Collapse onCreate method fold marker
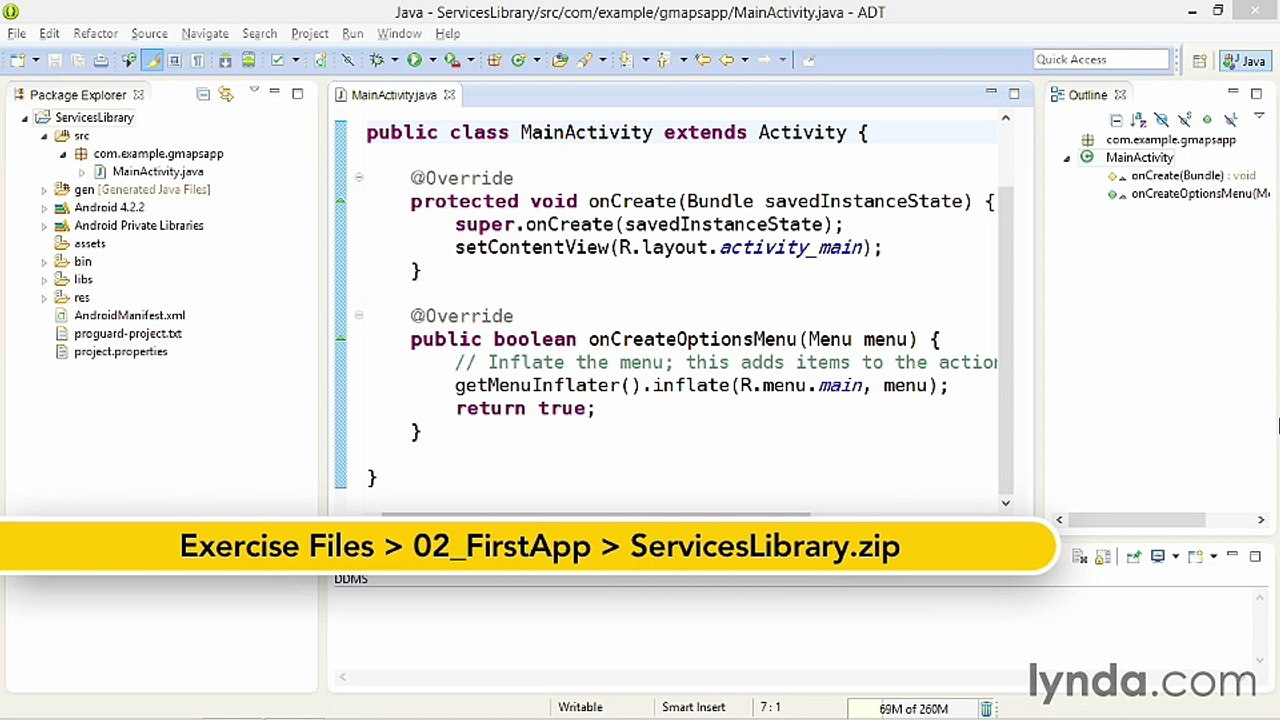Viewport: 1280px width, 720px height. [x=358, y=178]
